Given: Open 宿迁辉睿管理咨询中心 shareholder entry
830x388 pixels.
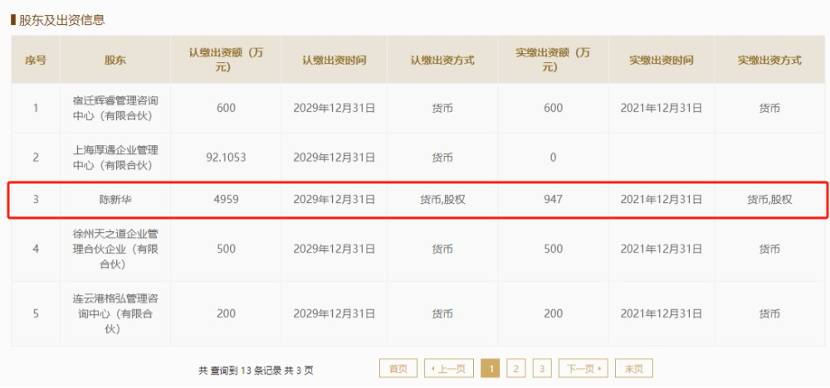Looking at the screenshot, I should (x=115, y=108).
